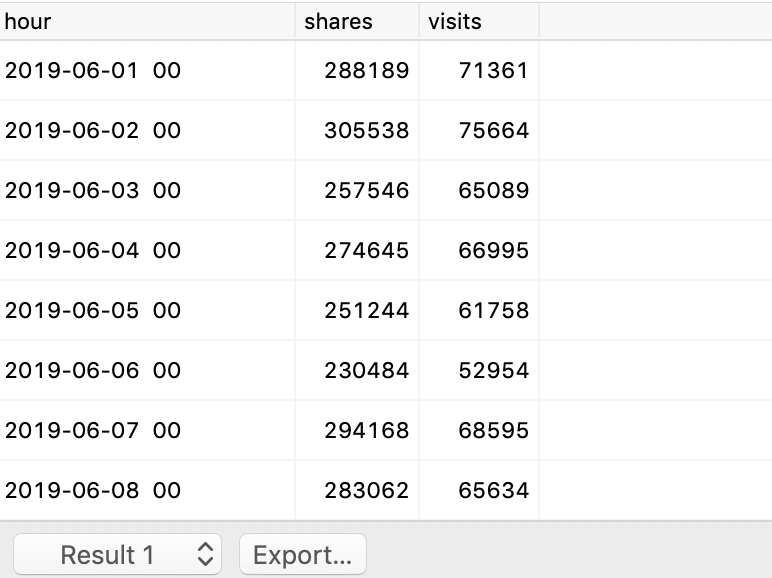Select the 2019-06-01 00 hour cell
This screenshot has height=578, width=772.
click(x=93, y=71)
